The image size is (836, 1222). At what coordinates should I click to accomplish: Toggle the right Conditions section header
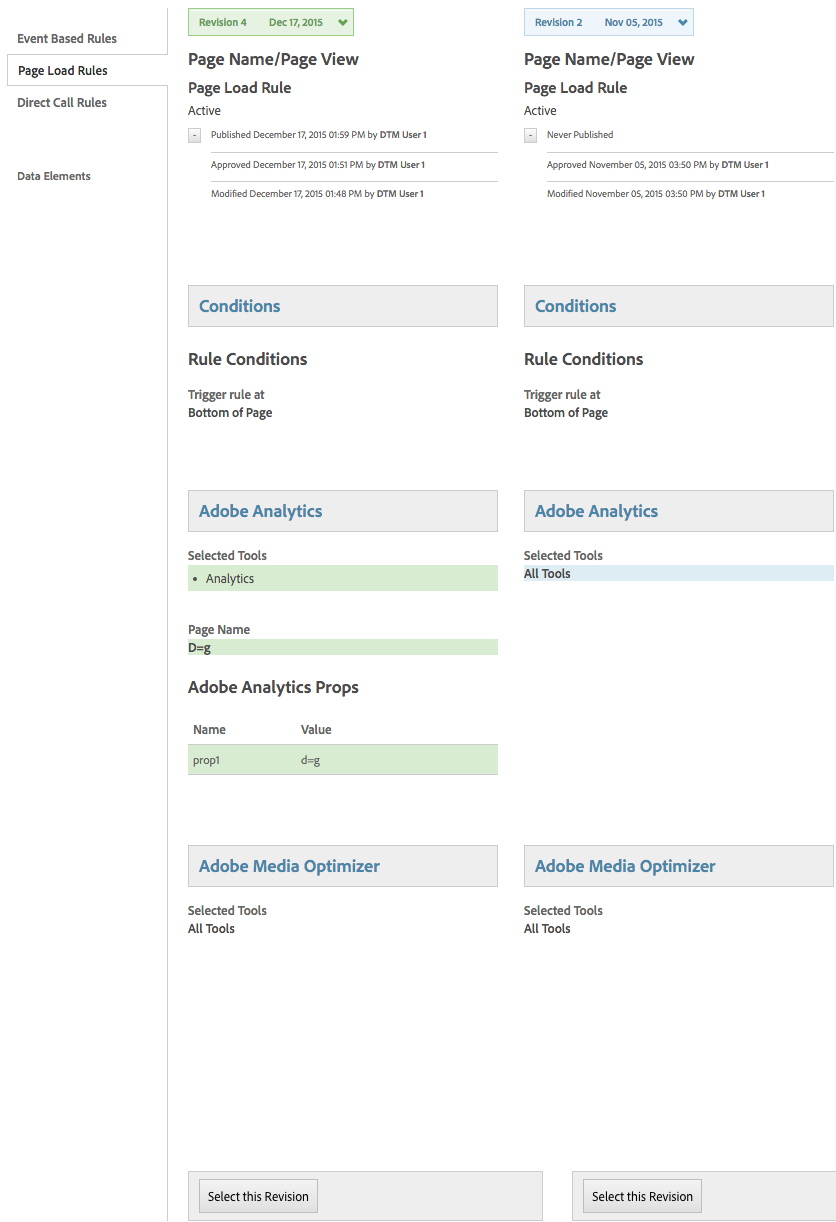(x=678, y=306)
